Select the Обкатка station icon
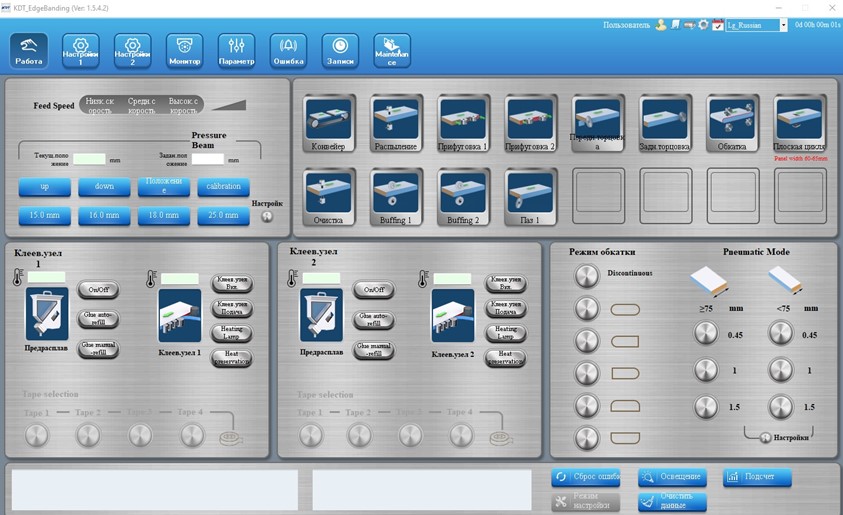Screen dimensions: 843x515 [x=732, y=118]
